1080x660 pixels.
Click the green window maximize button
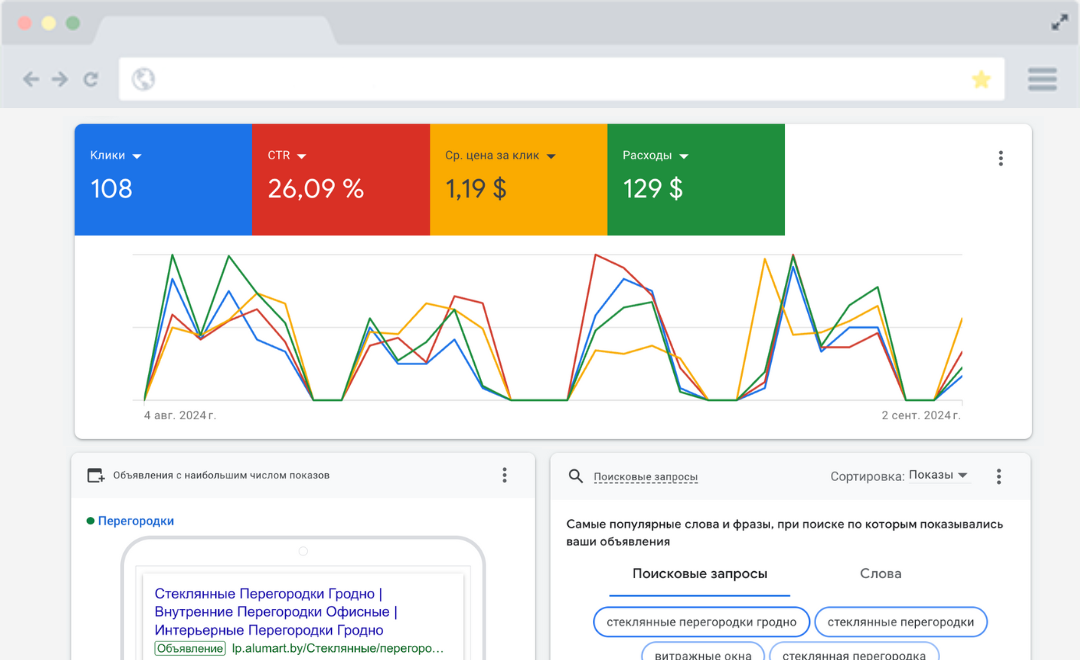(73, 23)
